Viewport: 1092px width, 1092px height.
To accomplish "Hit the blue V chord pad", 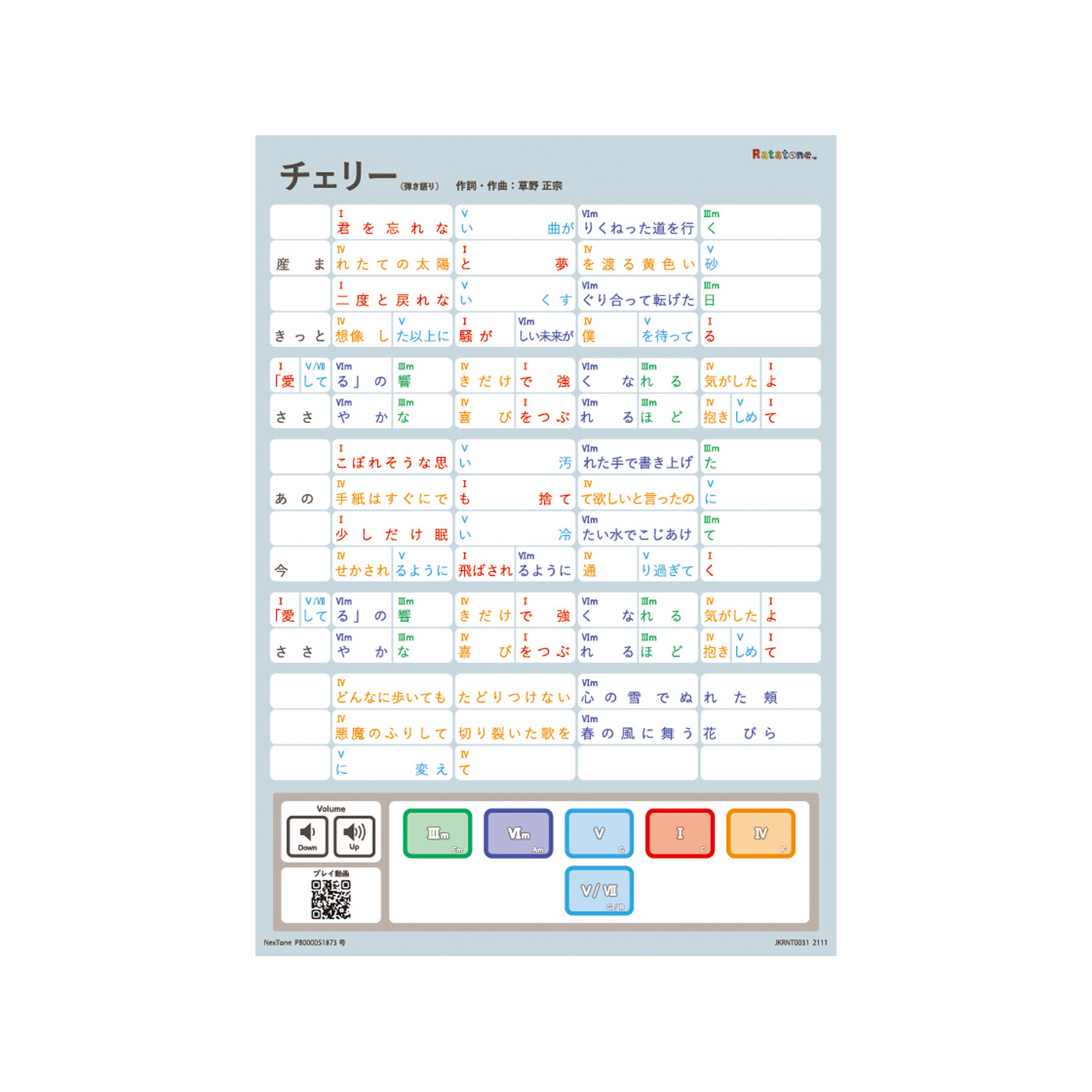I will tap(599, 834).
